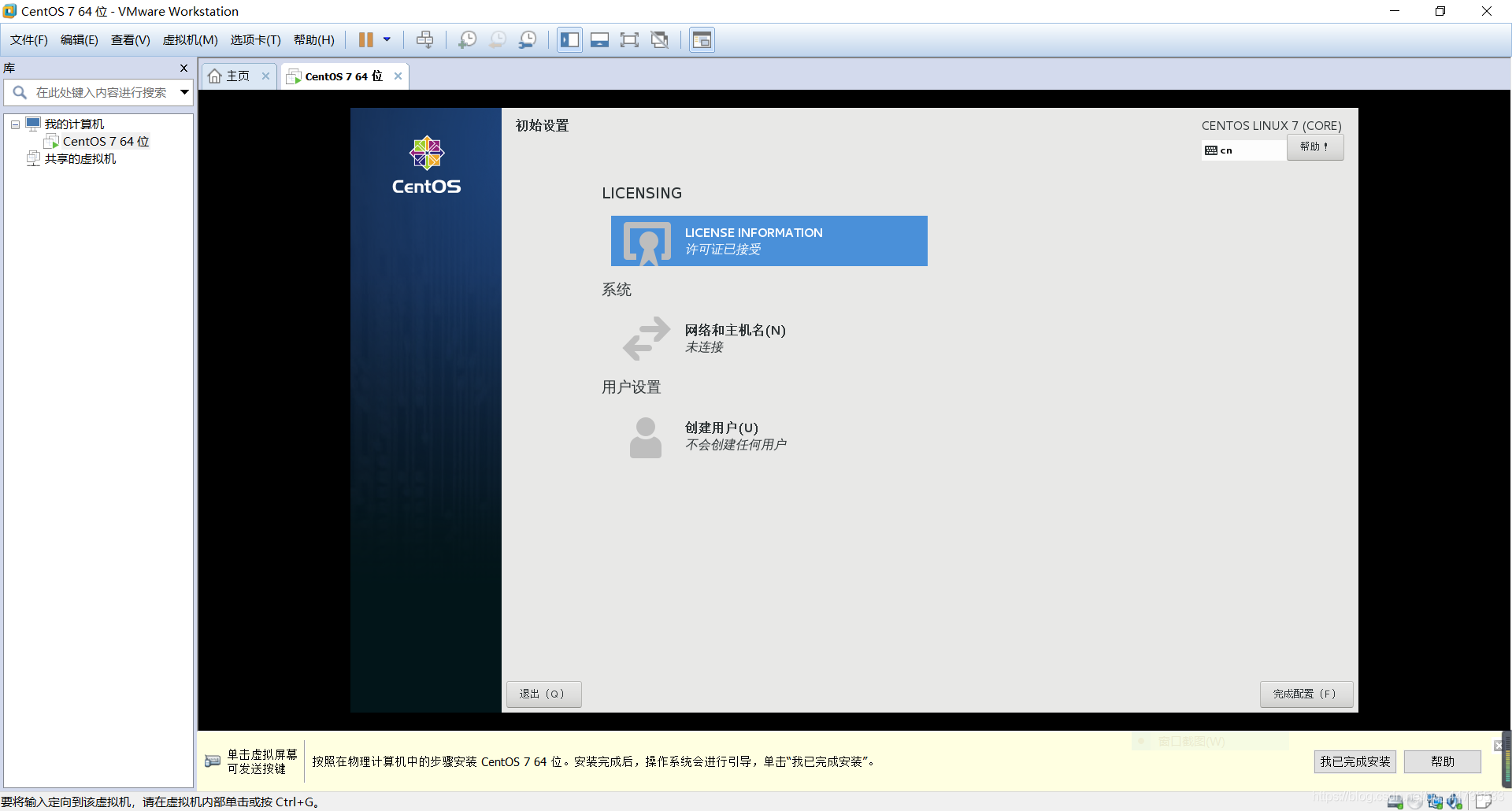Close the library (库) panel
Screen dimensions: 1512x811
point(183,68)
